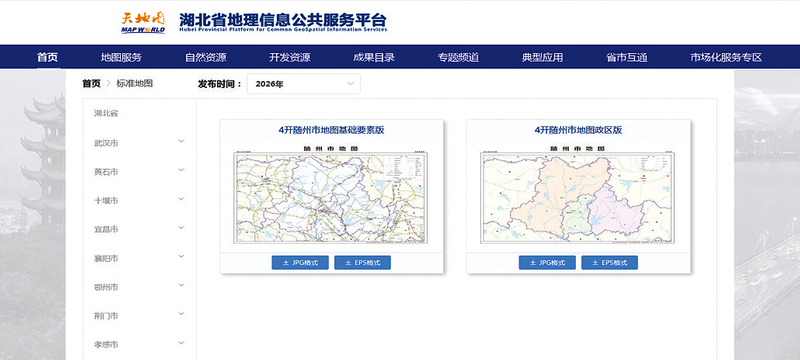Click the 天地图 MapWorld logo

pos(143,23)
